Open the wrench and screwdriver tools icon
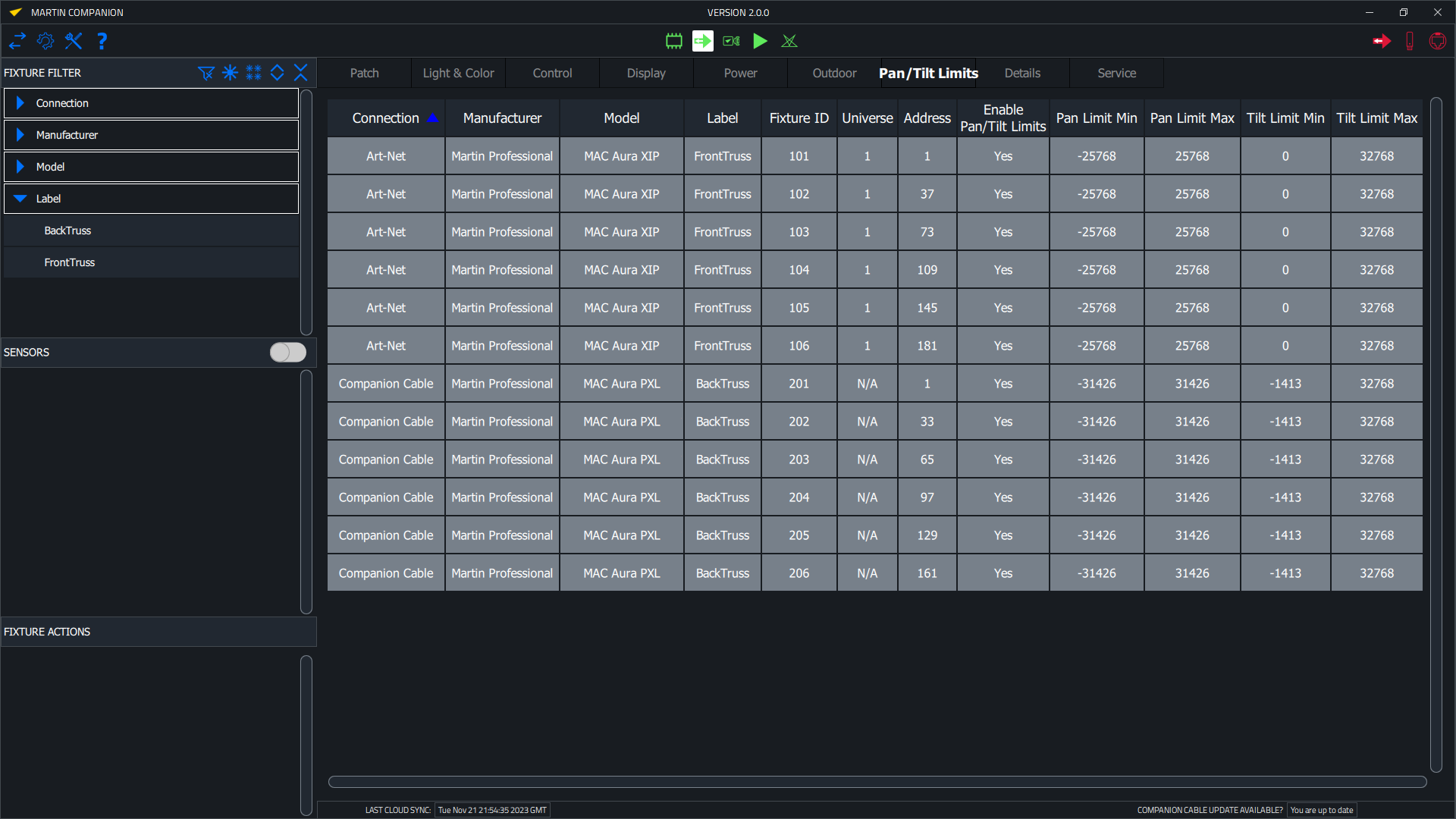 (x=74, y=41)
